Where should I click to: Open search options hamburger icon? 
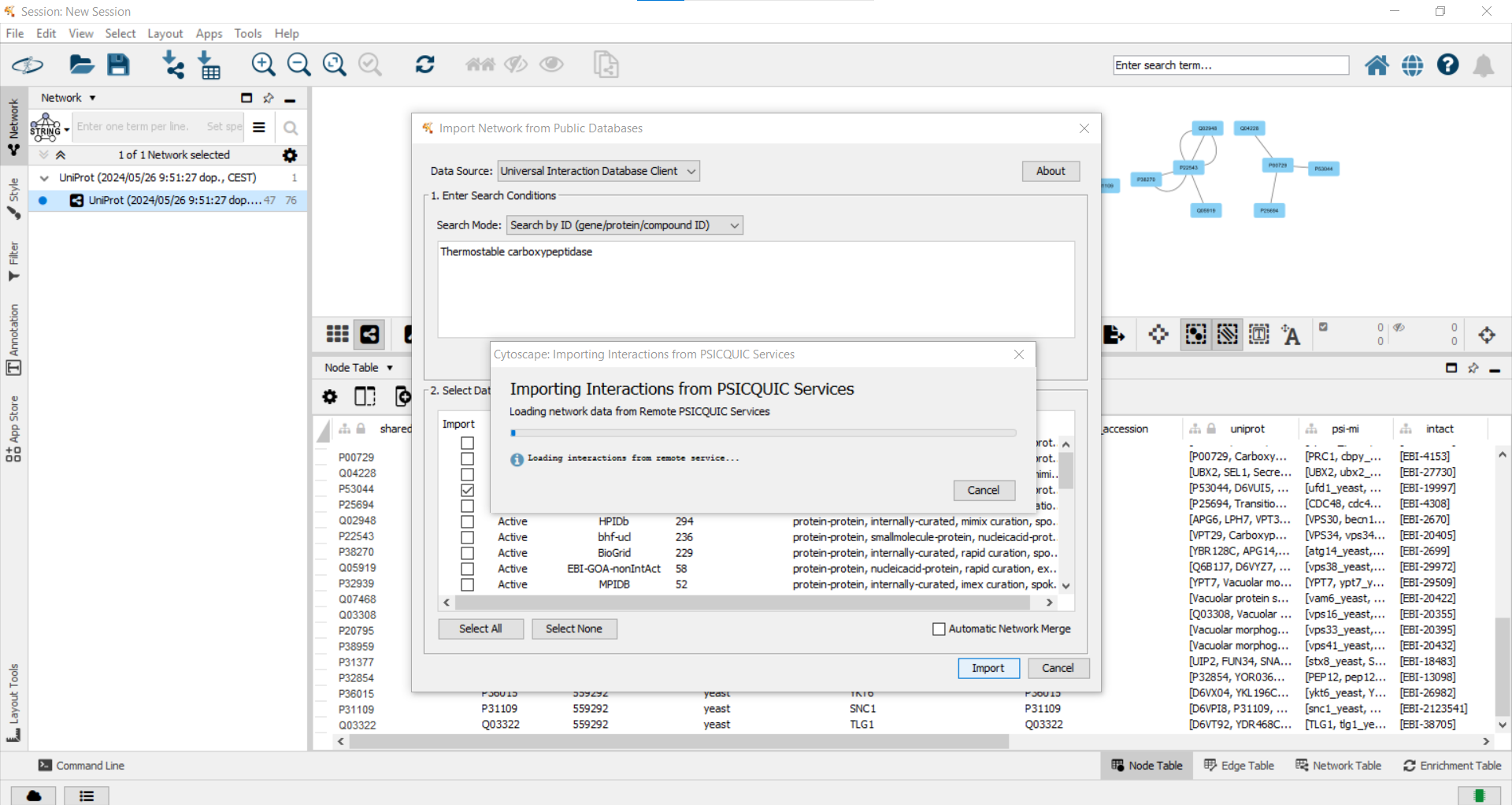(x=259, y=127)
